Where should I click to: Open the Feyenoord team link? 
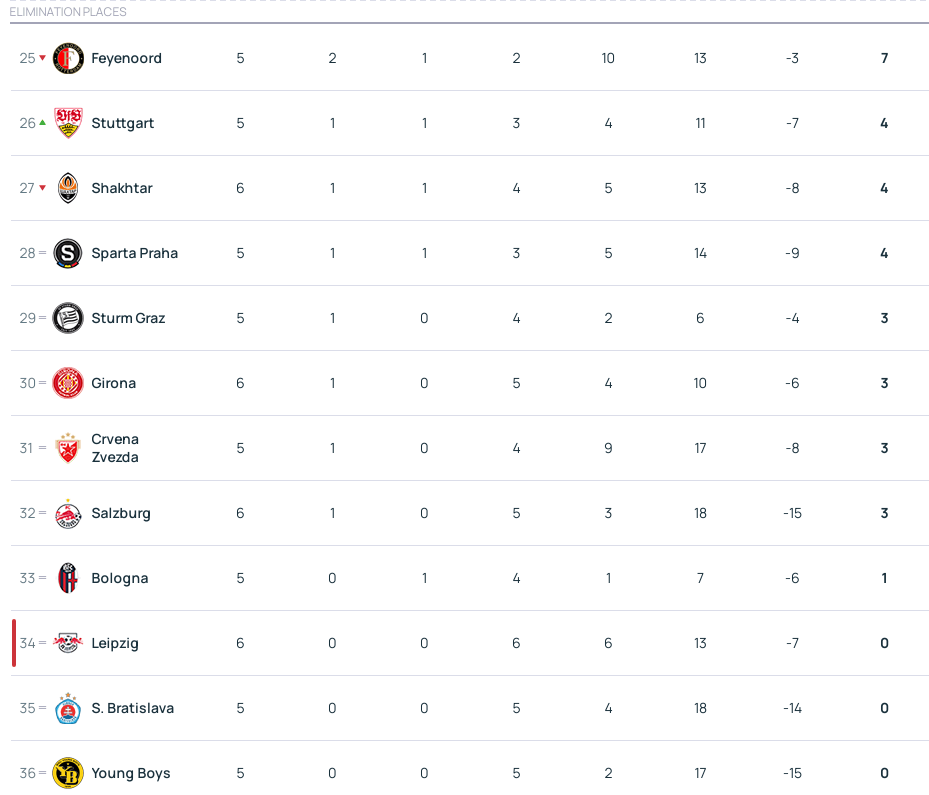coord(126,58)
